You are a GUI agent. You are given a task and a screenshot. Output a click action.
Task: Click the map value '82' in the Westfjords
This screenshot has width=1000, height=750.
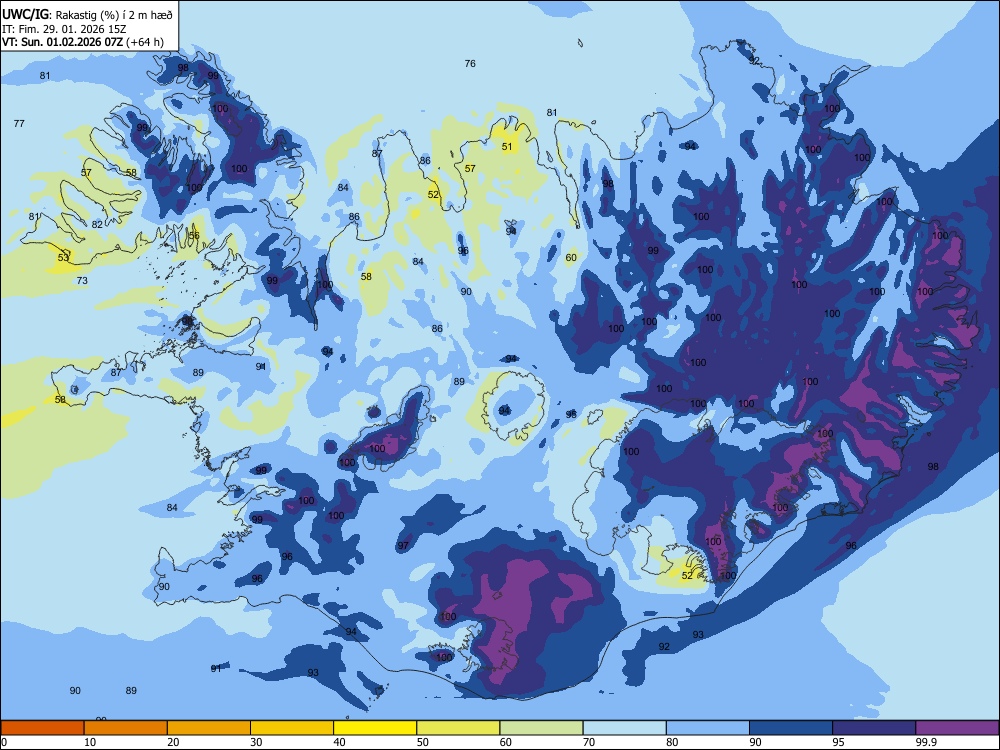click(97, 224)
